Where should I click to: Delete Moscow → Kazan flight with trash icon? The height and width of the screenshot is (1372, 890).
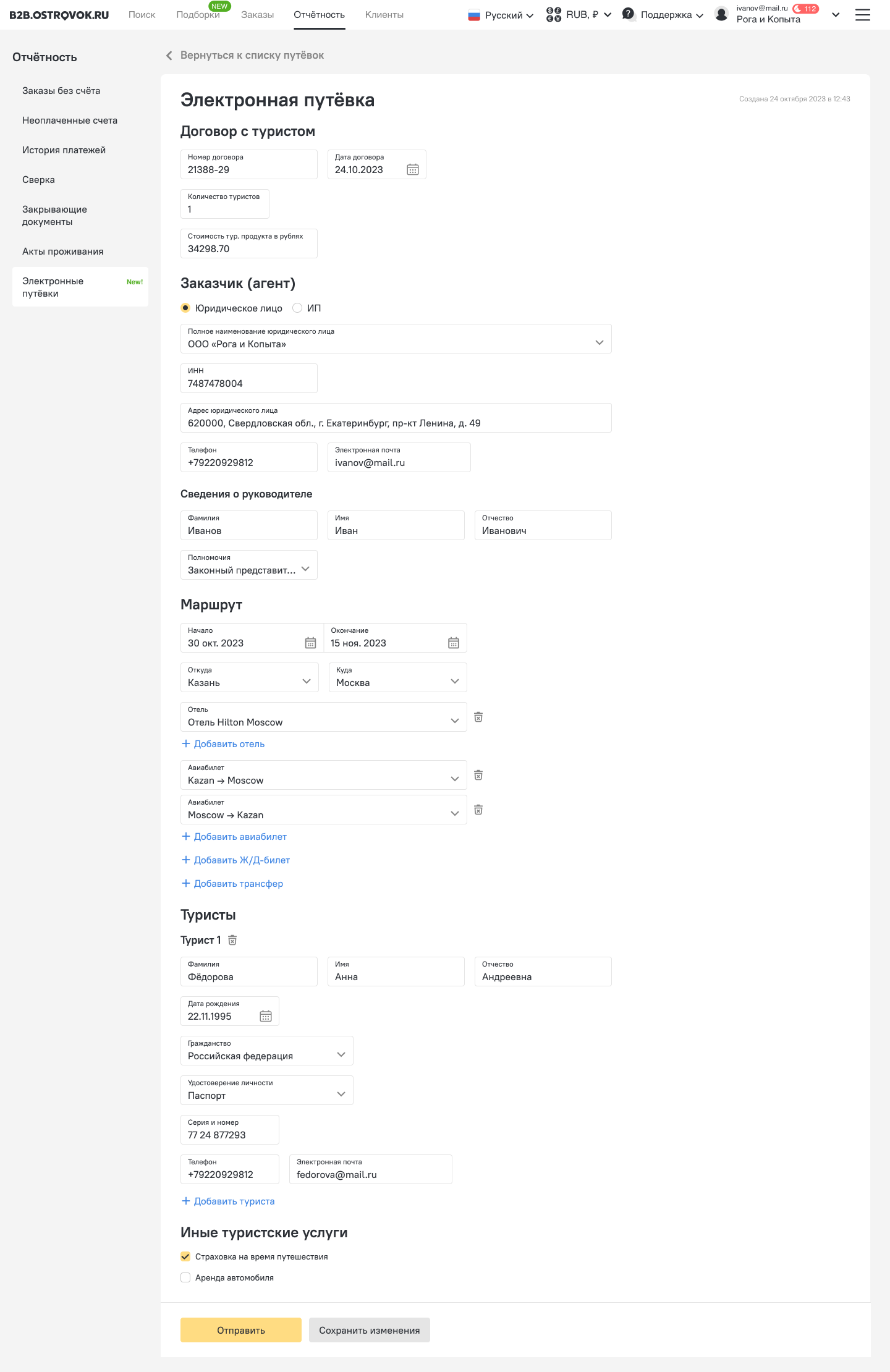(478, 810)
